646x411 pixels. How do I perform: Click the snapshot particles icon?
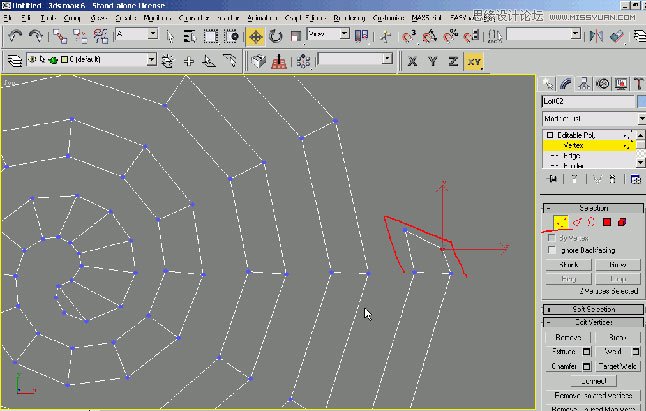303,61
